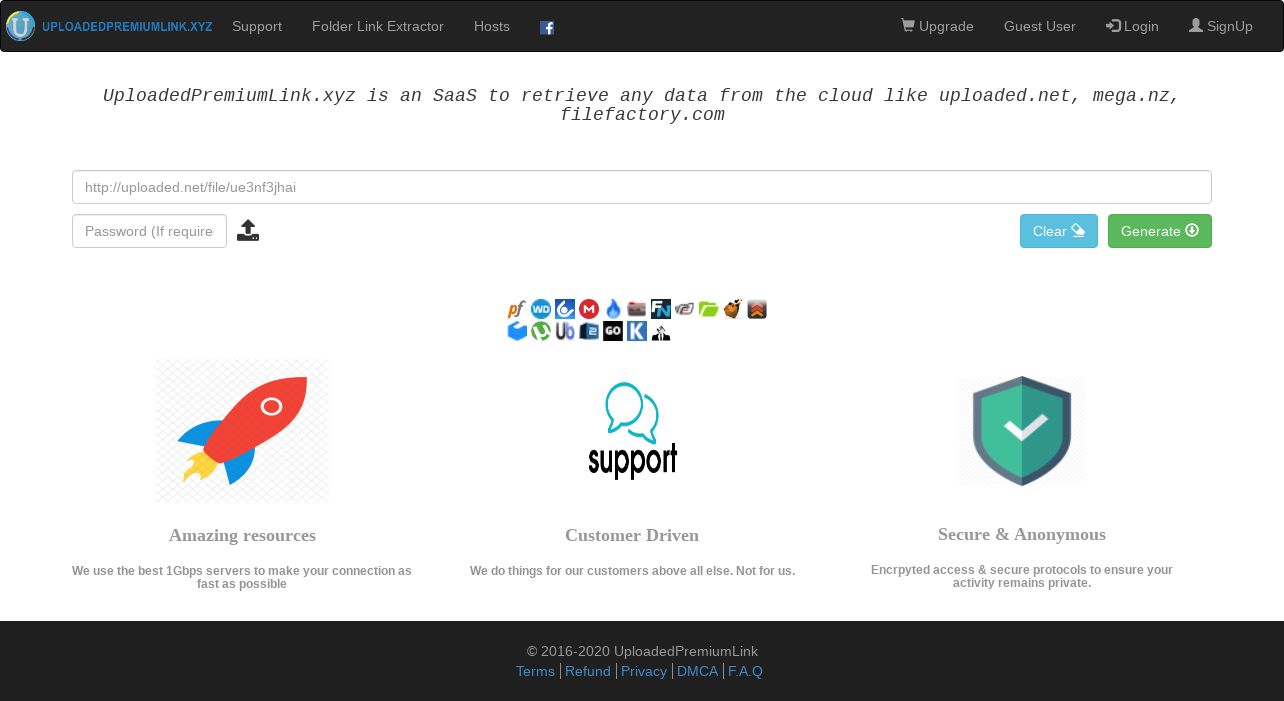
Task: Click the '© 2016-2020 UploadedPremiumLink' footer text
Action: [x=642, y=651]
